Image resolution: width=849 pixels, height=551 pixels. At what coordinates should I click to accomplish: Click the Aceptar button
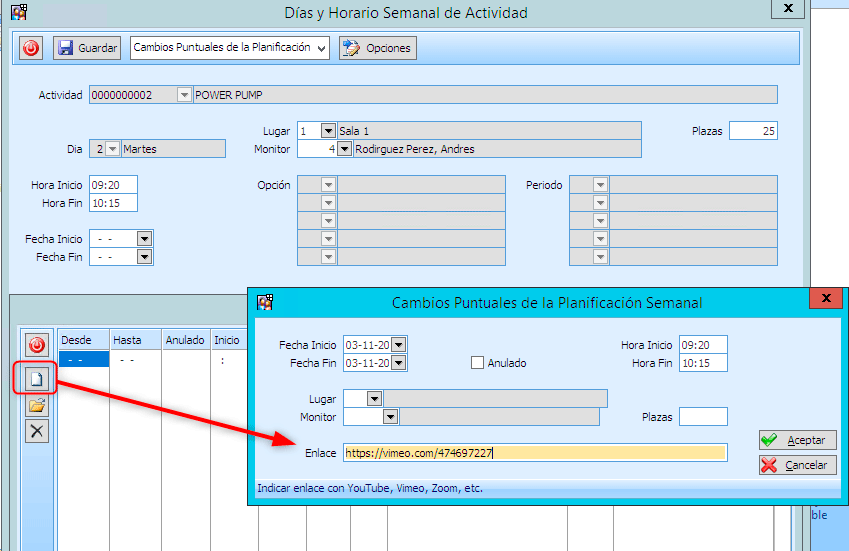click(797, 440)
